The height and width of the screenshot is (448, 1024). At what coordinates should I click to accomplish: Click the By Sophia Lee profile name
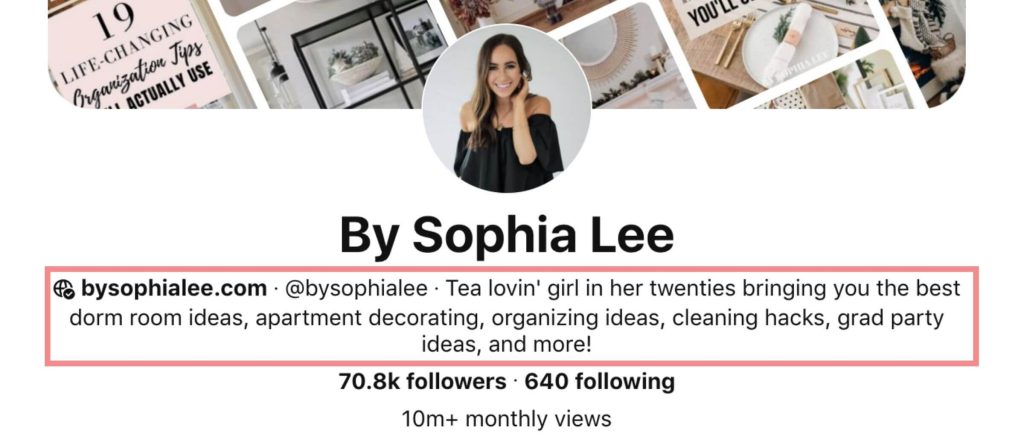(506, 234)
